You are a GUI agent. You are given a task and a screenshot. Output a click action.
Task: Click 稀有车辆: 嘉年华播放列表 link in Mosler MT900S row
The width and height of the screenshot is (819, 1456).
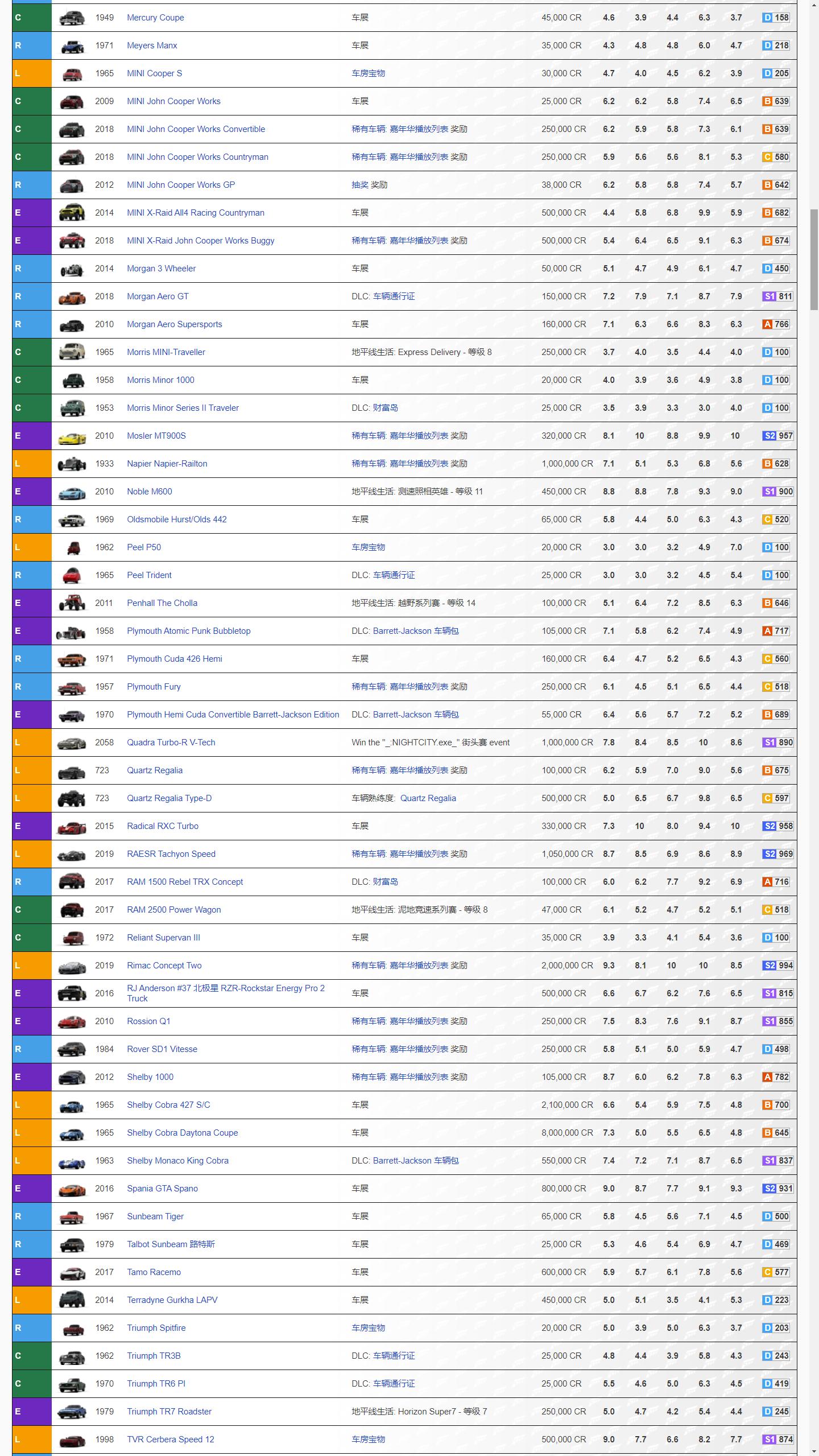tap(400, 436)
